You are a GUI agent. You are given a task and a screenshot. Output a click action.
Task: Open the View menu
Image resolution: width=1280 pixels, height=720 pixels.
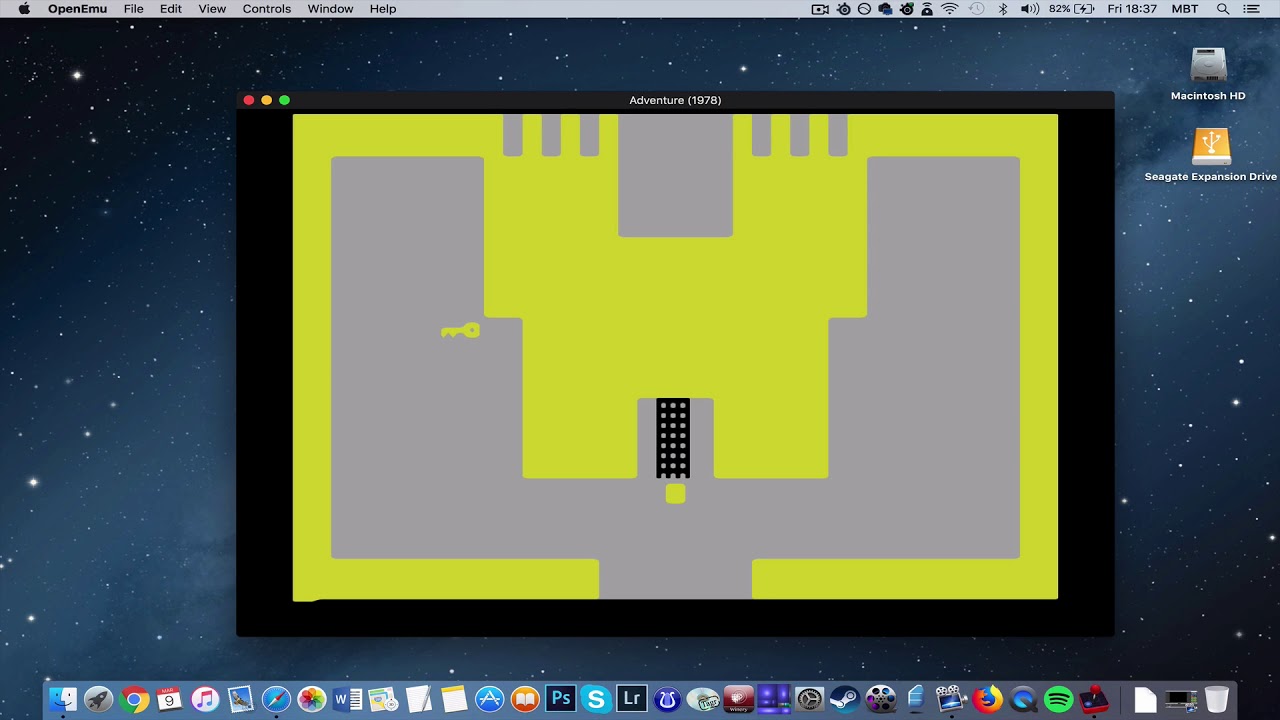212,9
